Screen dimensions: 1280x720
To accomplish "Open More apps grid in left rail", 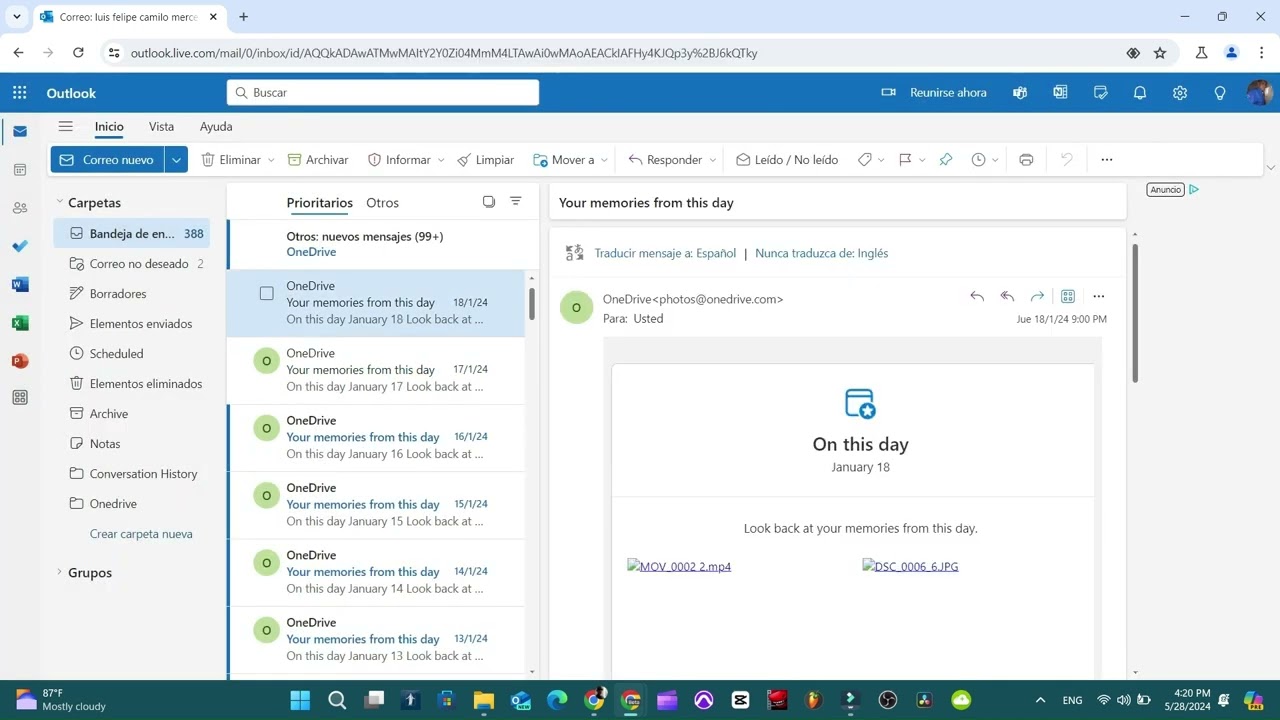I will point(19,398).
